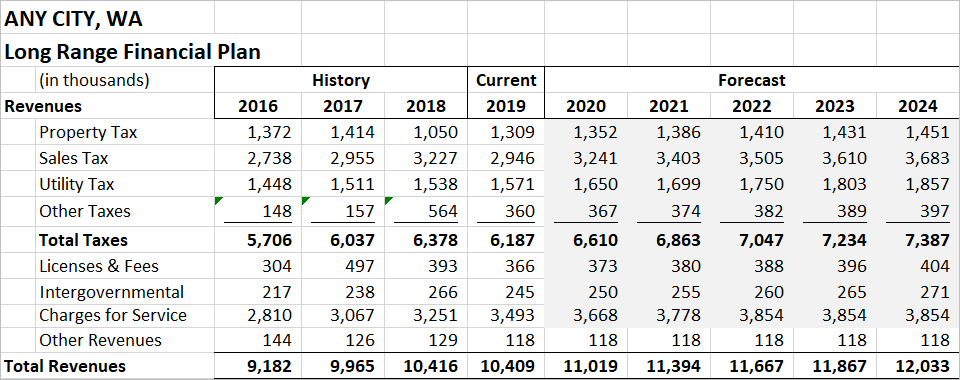Select the 2019 year column header

point(506,106)
